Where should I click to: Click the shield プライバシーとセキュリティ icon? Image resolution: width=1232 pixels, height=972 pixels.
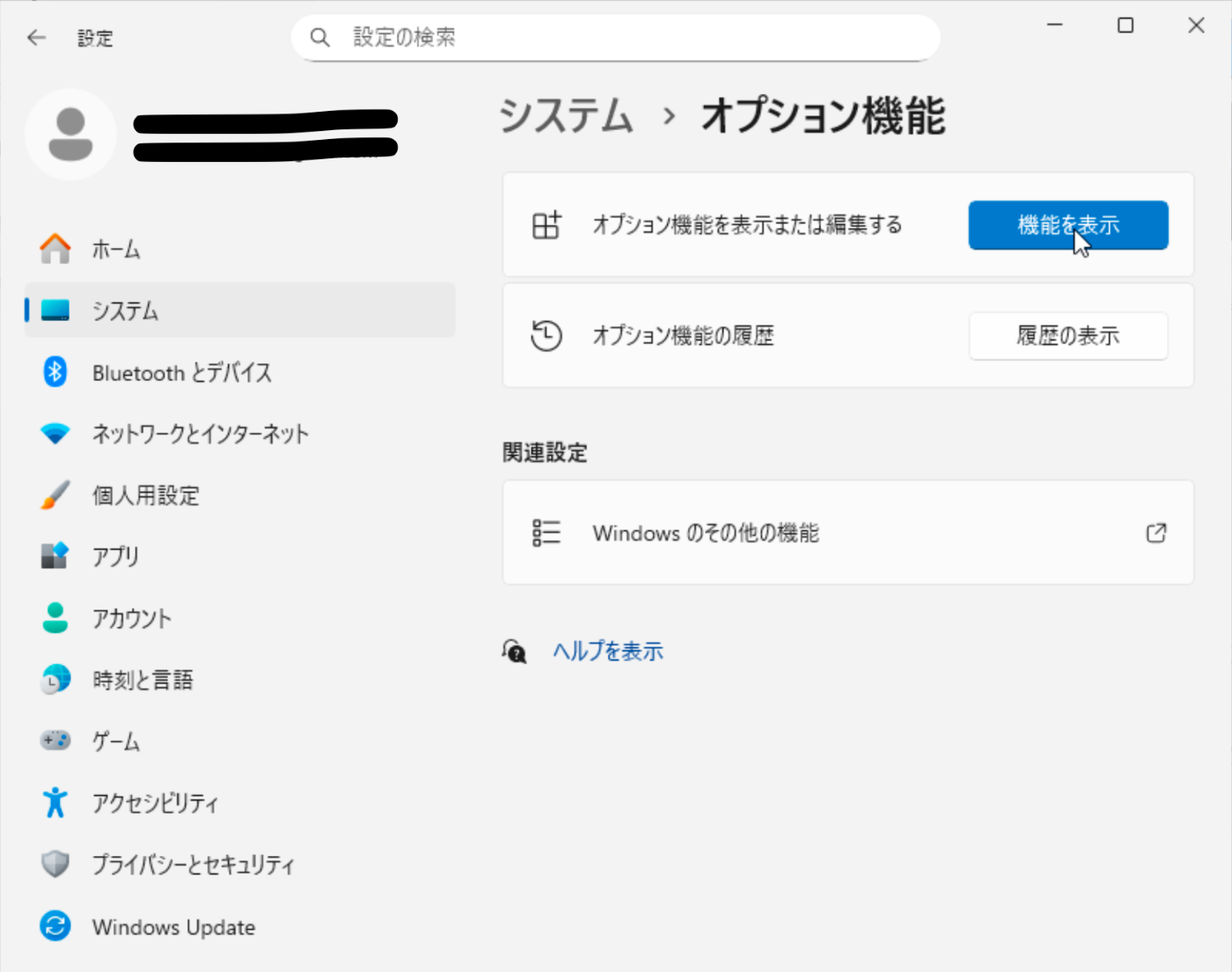click(x=55, y=864)
